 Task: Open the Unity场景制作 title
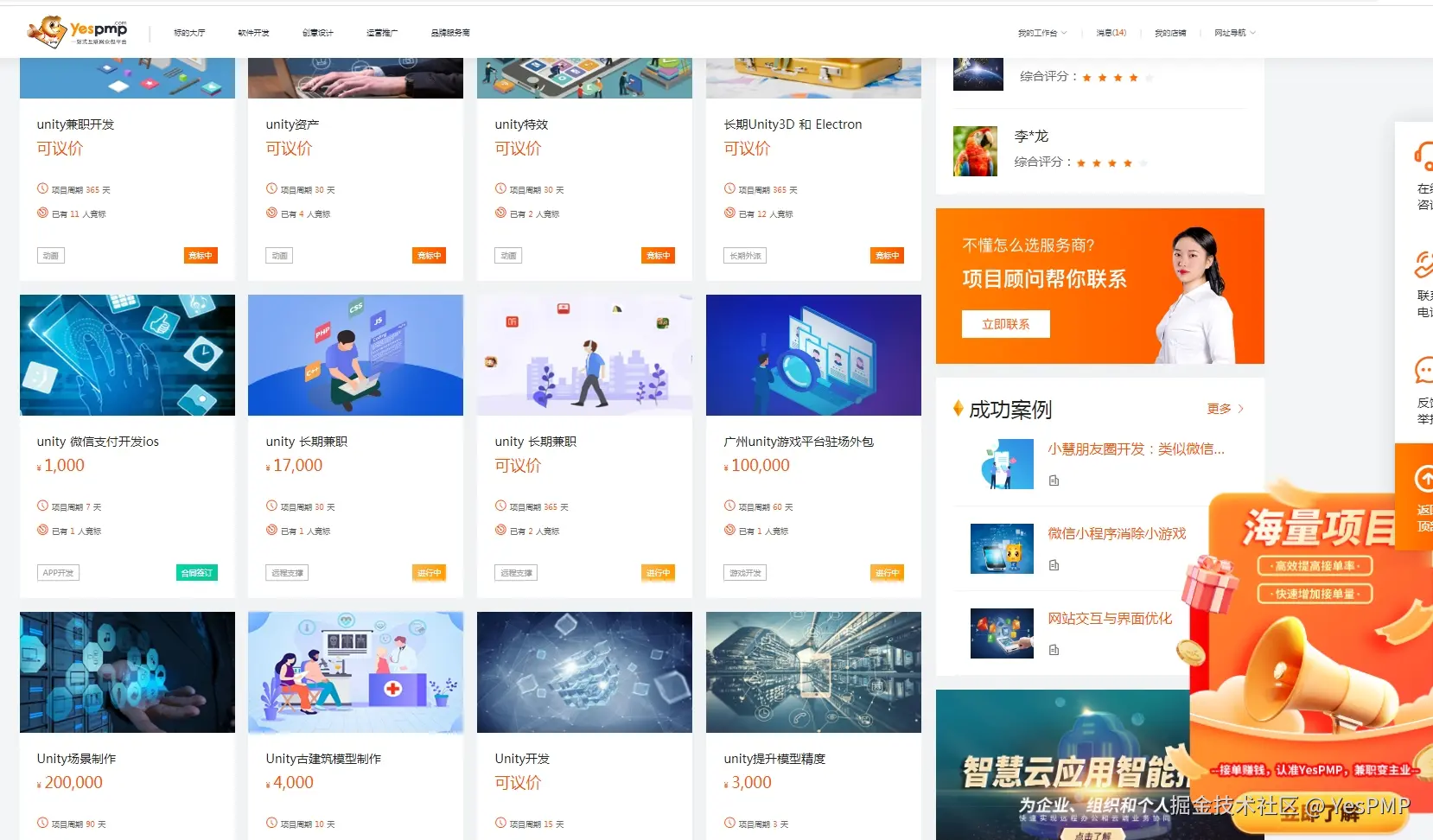(76, 759)
